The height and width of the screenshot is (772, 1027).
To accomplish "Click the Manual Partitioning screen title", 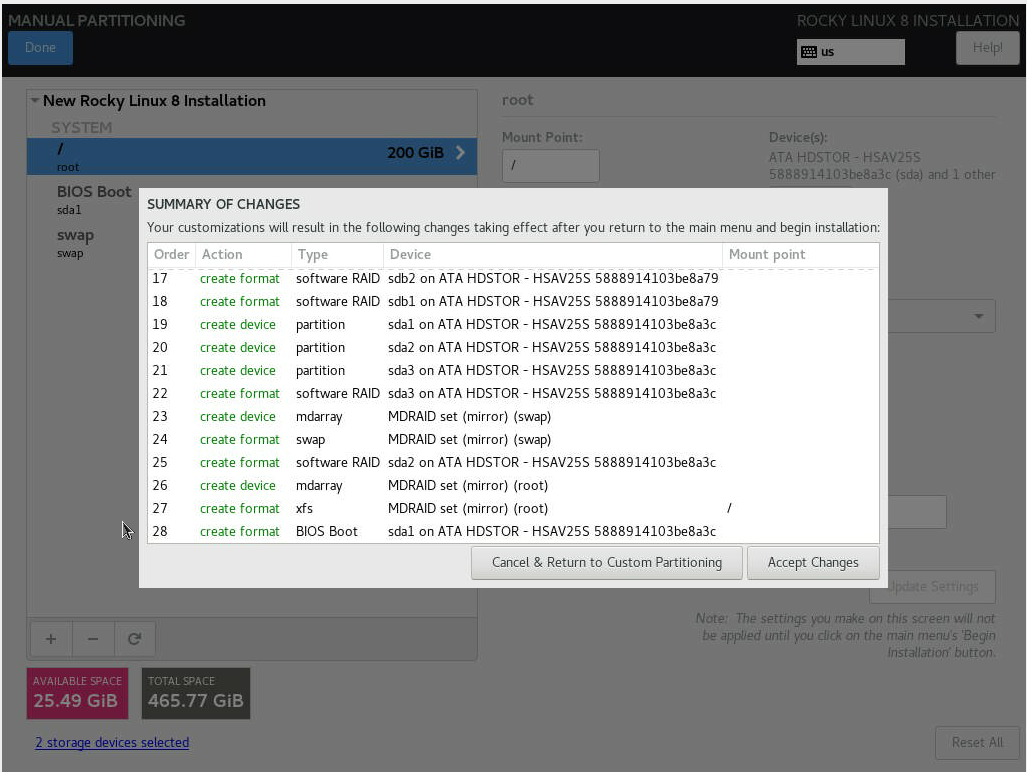I will click(97, 20).
